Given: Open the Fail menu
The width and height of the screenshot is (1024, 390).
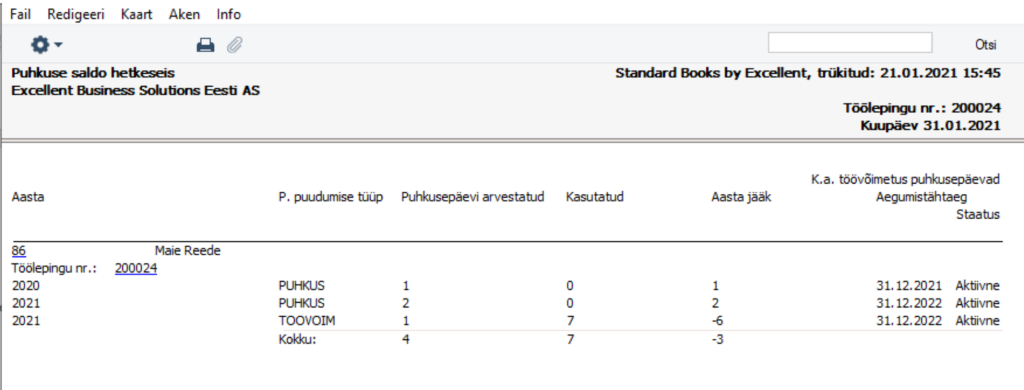Looking at the screenshot, I should [20, 14].
